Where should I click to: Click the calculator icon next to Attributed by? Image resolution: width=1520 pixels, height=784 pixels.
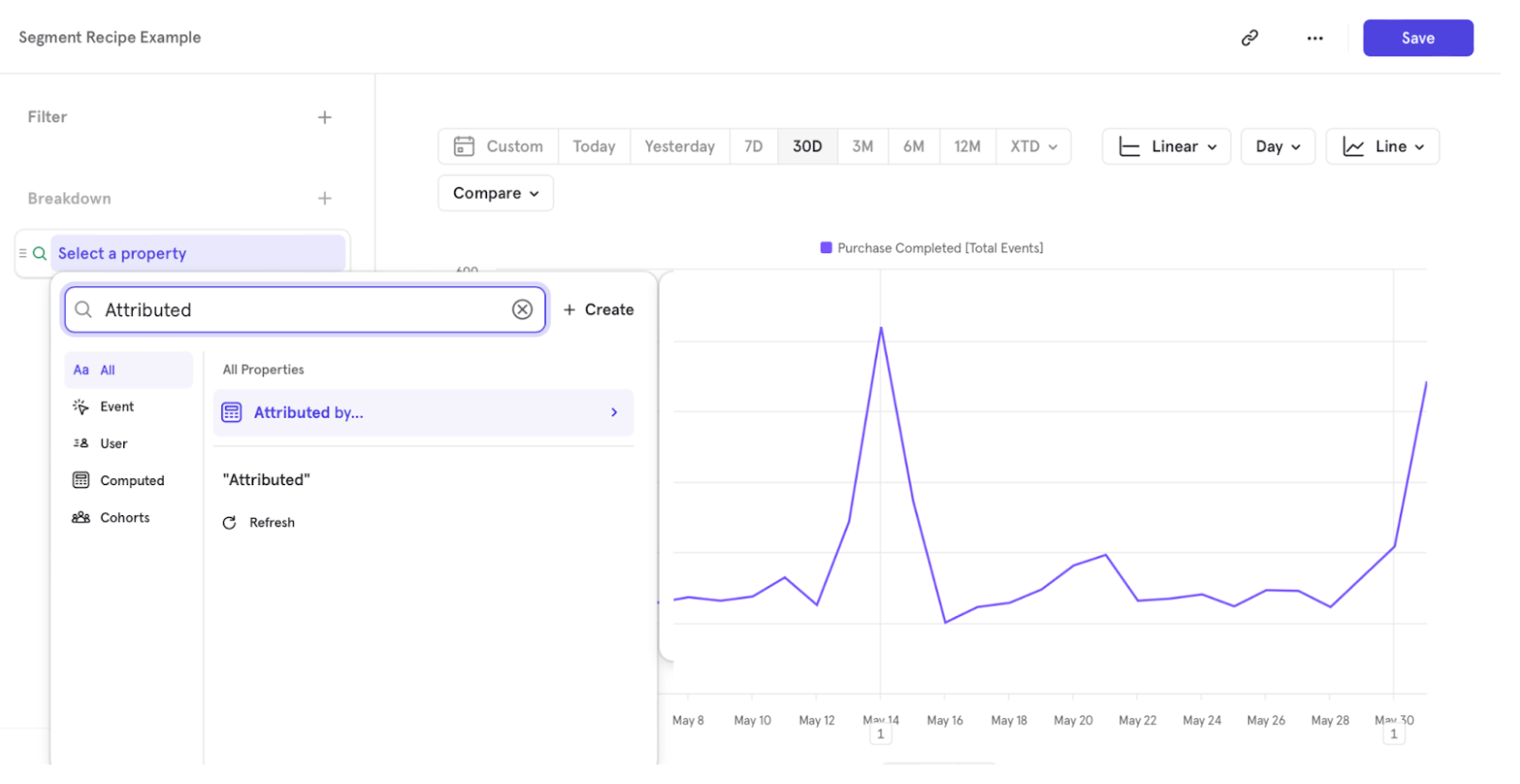231,412
